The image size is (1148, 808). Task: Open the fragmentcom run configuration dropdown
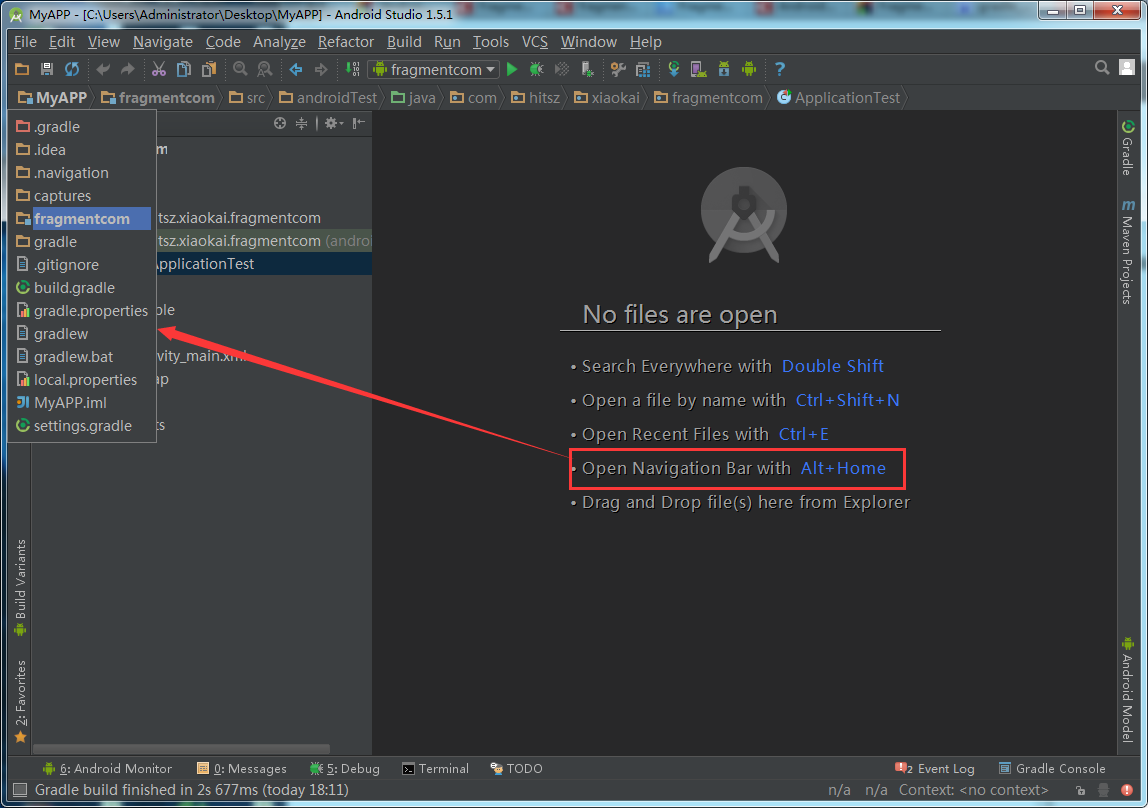pos(433,69)
